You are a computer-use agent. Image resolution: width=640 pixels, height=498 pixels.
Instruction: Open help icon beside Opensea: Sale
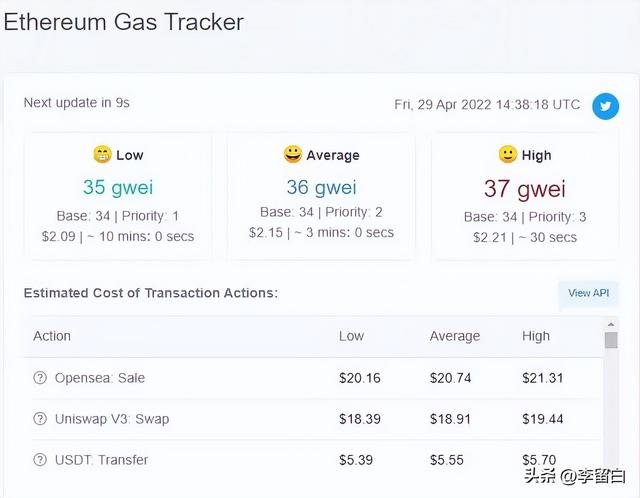(40, 378)
